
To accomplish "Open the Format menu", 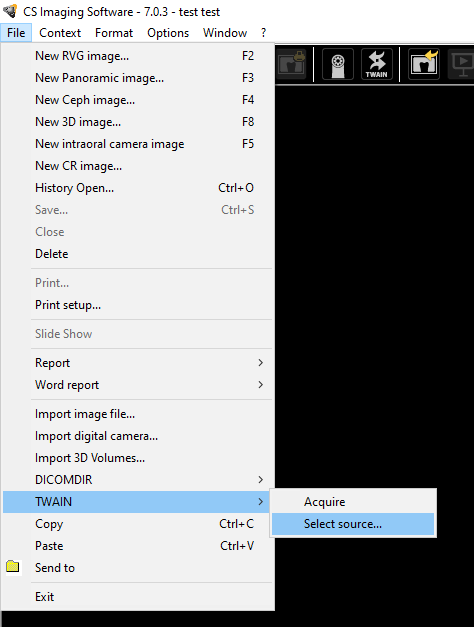I will (x=114, y=33).
